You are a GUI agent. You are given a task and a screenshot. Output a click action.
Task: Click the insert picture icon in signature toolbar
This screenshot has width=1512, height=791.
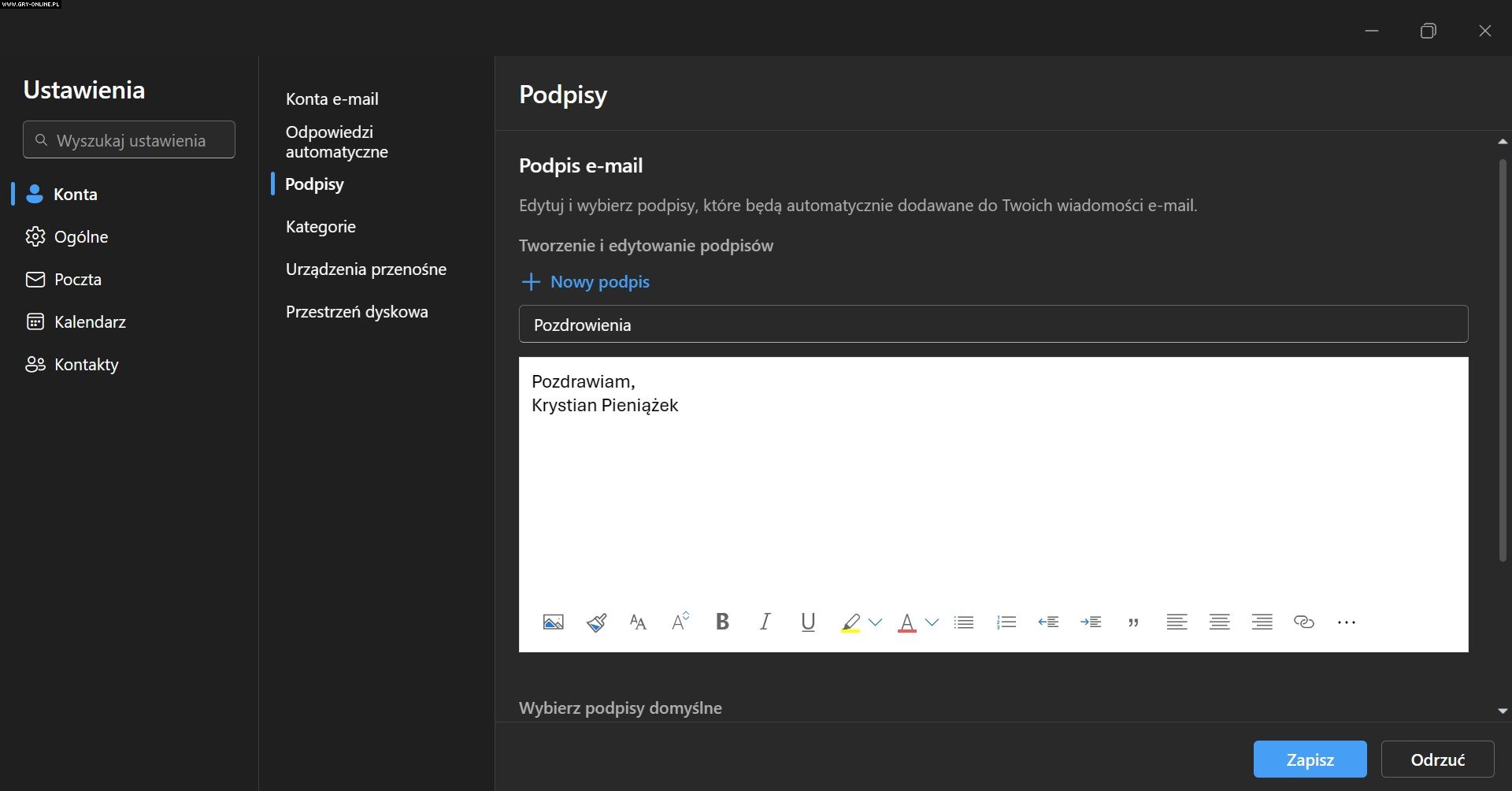pyautogui.click(x=554, y=622)
